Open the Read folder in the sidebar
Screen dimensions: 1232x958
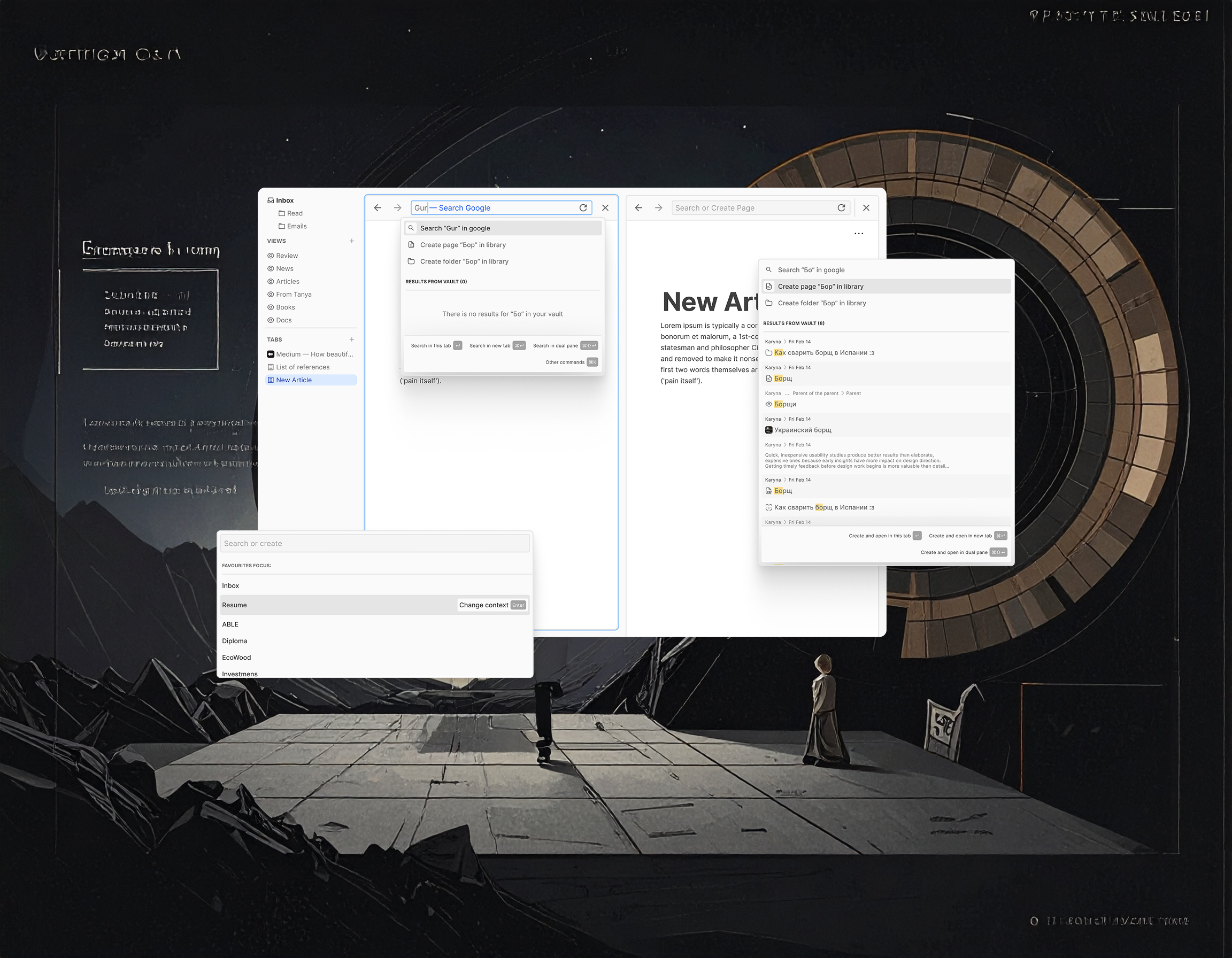(295, 214)
